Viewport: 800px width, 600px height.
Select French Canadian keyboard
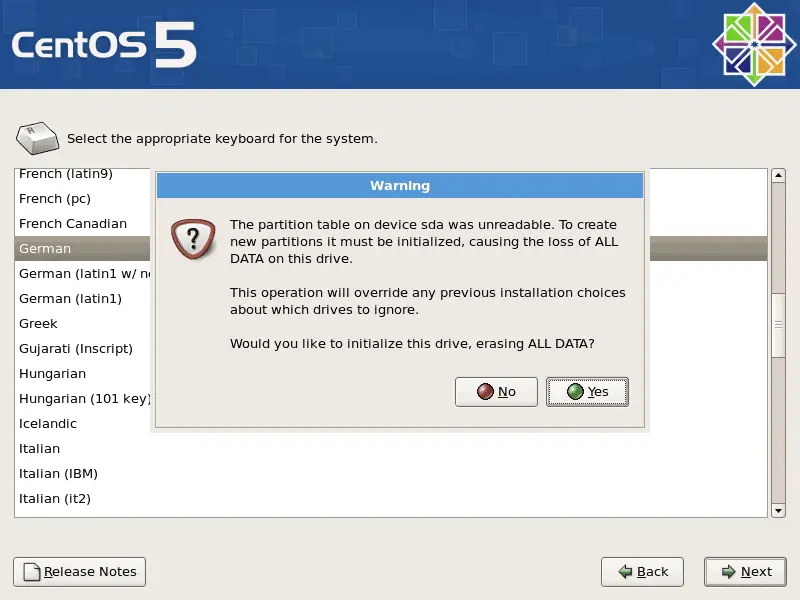(x=82, y=223)
